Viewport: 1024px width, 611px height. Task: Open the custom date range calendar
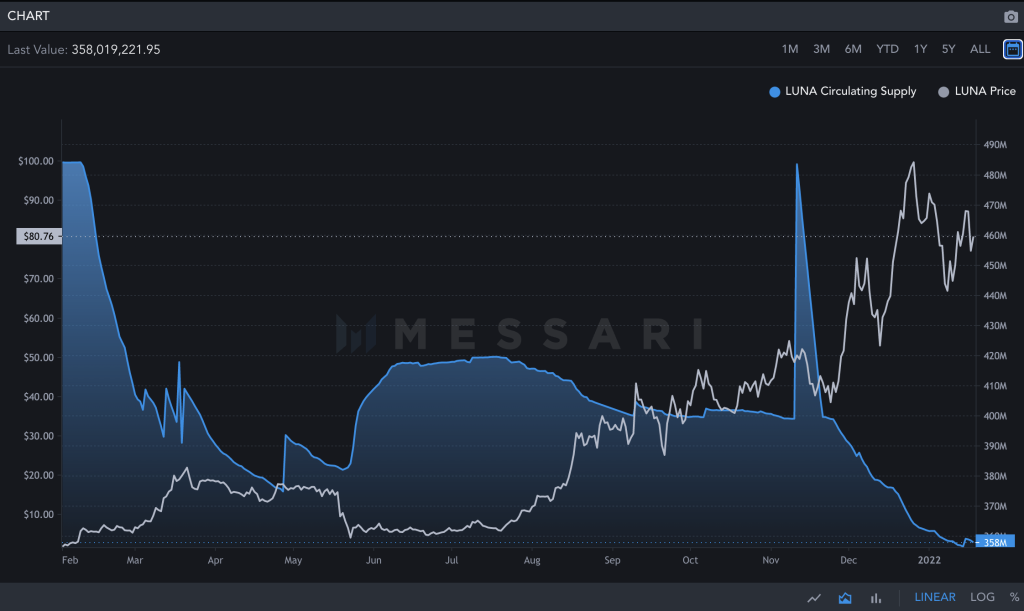1012,49
